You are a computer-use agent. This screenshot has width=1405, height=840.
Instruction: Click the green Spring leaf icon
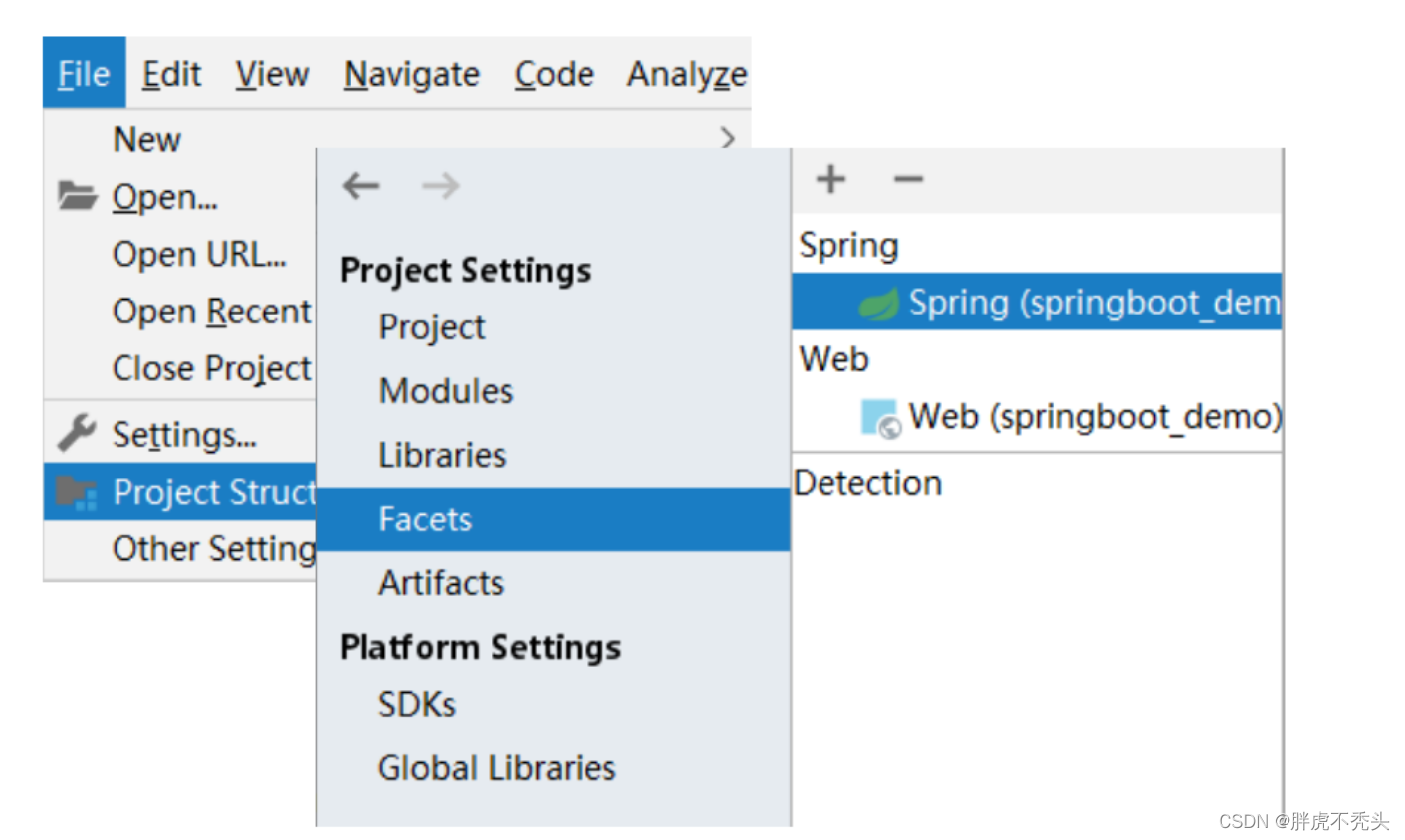[879, 303]
